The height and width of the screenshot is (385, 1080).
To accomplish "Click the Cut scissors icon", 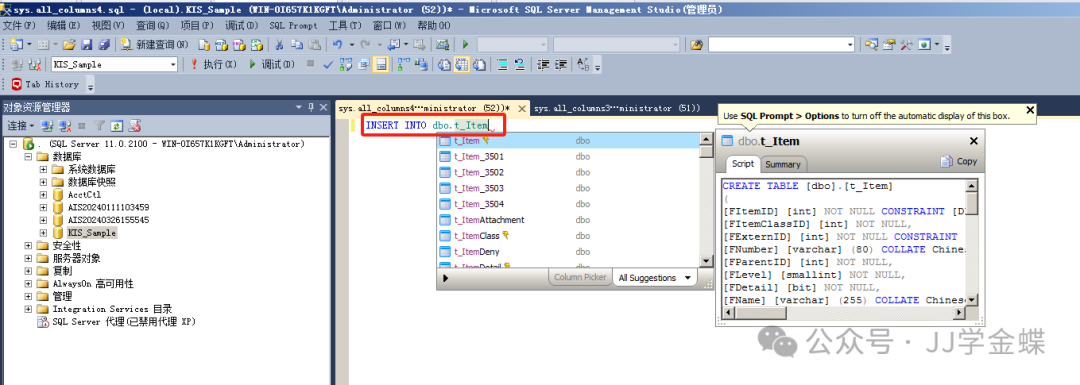I will [x=280, y=45].
